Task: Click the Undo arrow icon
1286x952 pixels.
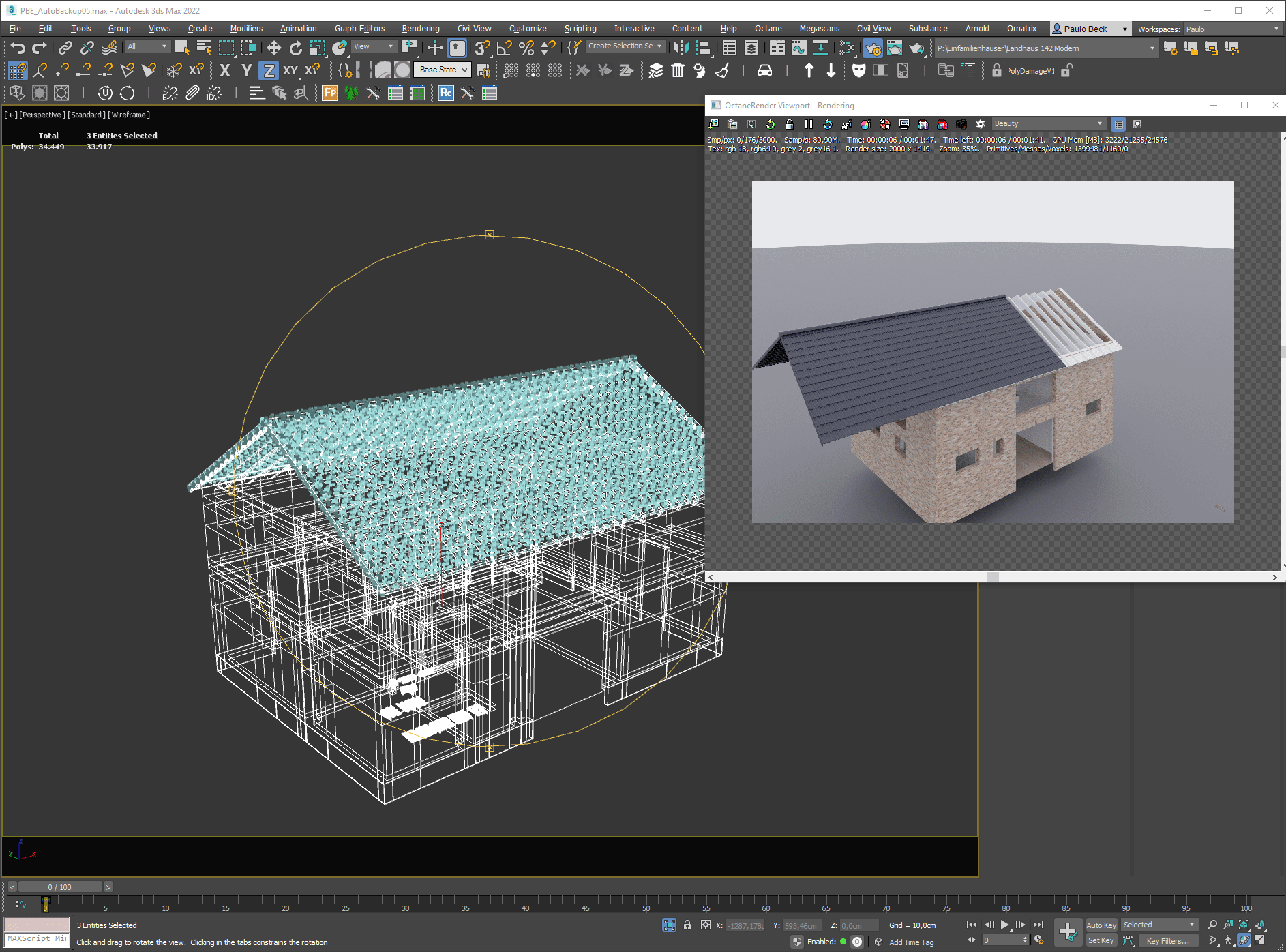Action: 18,48
